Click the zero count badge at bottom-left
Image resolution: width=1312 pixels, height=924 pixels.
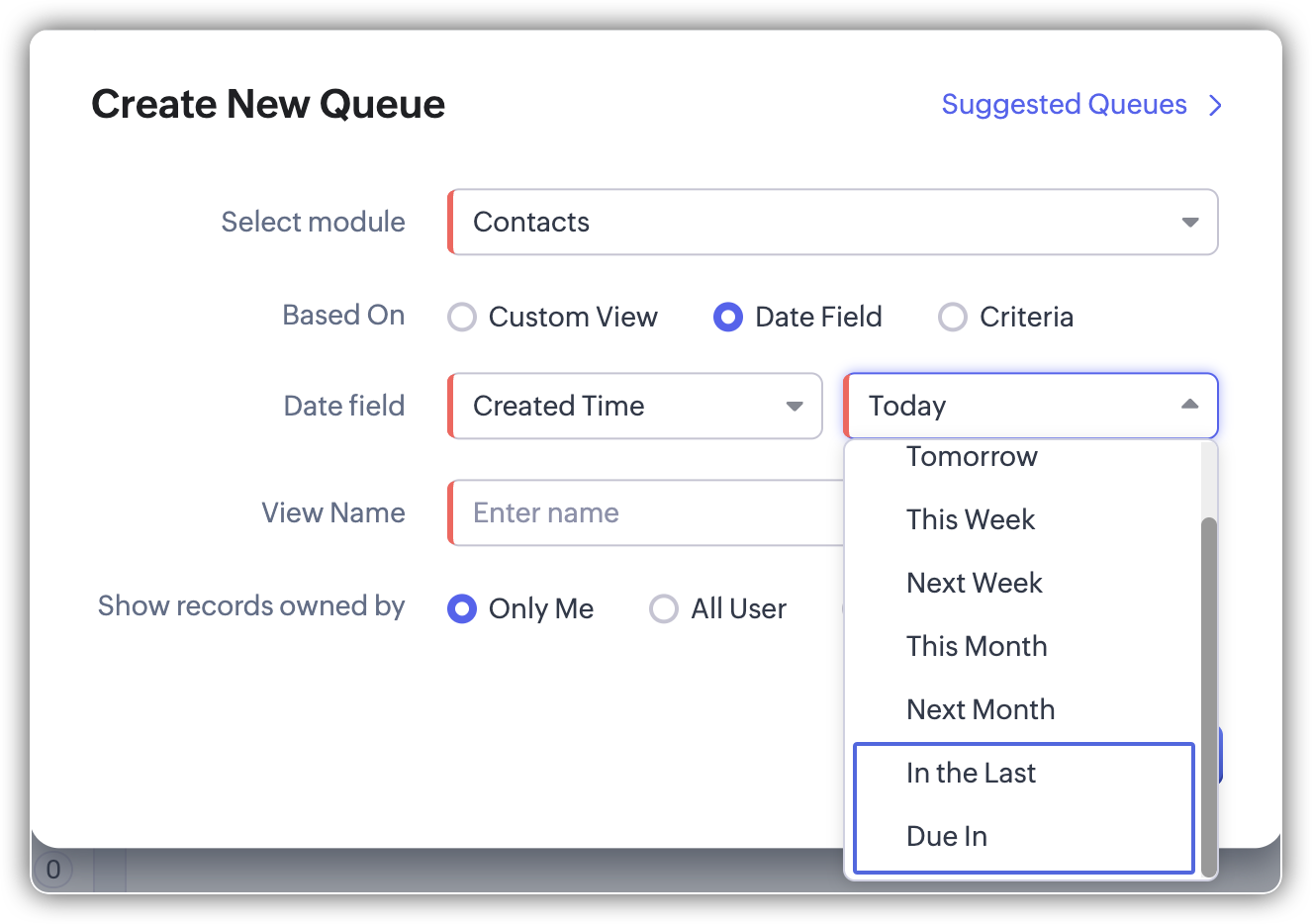(53, 870)
